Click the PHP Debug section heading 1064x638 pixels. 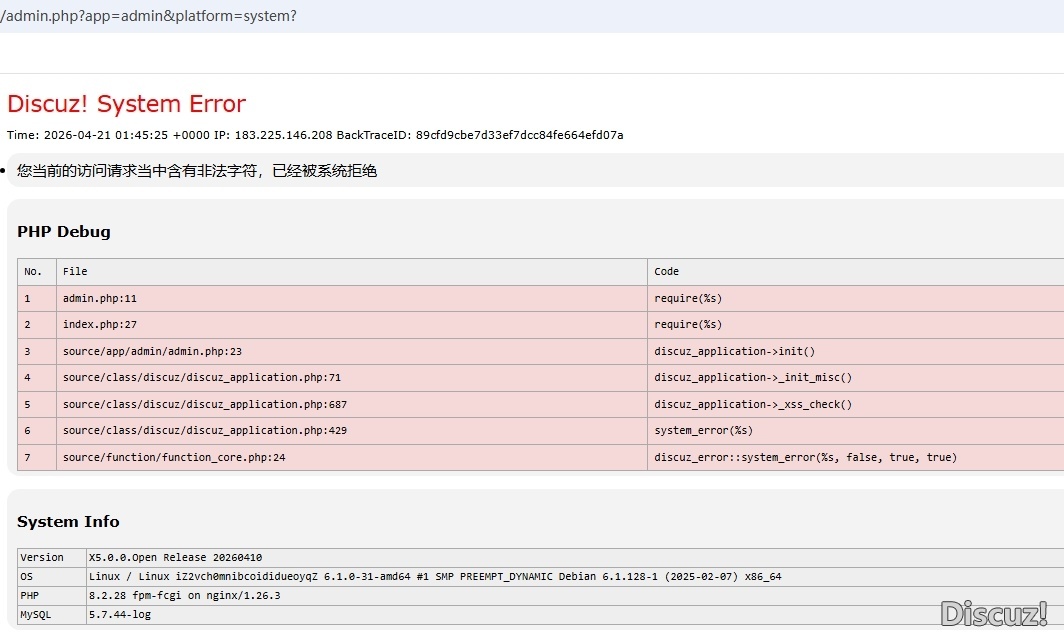[64, 231]
